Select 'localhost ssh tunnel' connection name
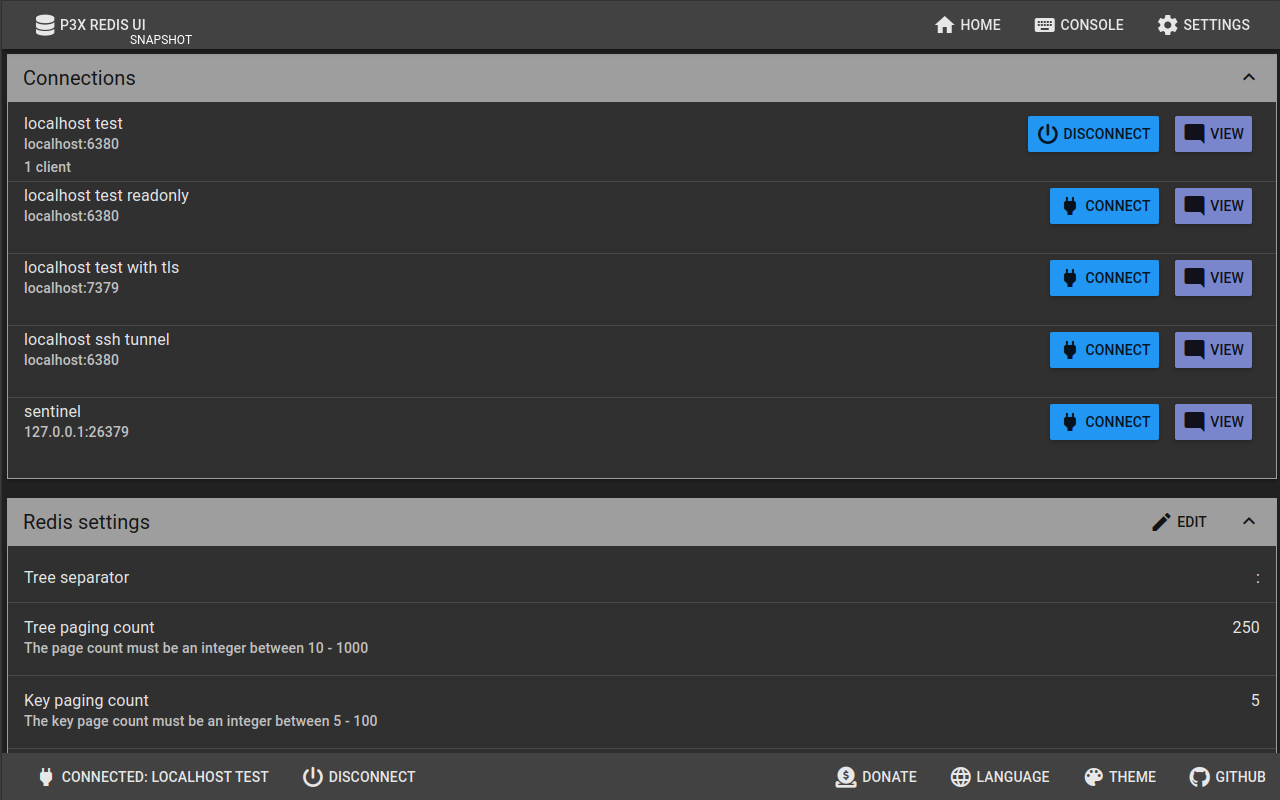The height and width of the screenshot is (800, 1280). (96, 340)
